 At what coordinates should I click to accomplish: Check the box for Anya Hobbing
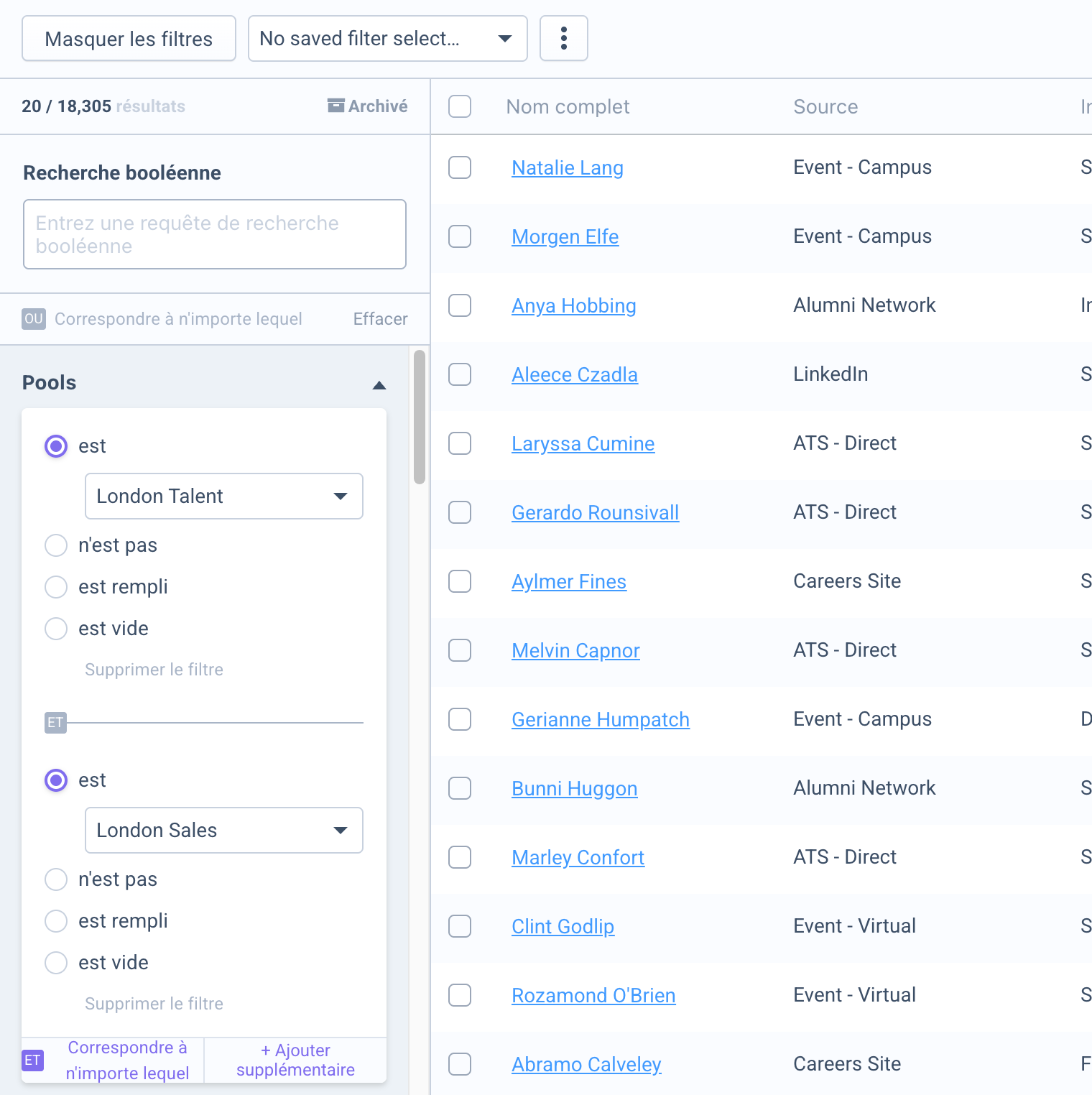459,305
